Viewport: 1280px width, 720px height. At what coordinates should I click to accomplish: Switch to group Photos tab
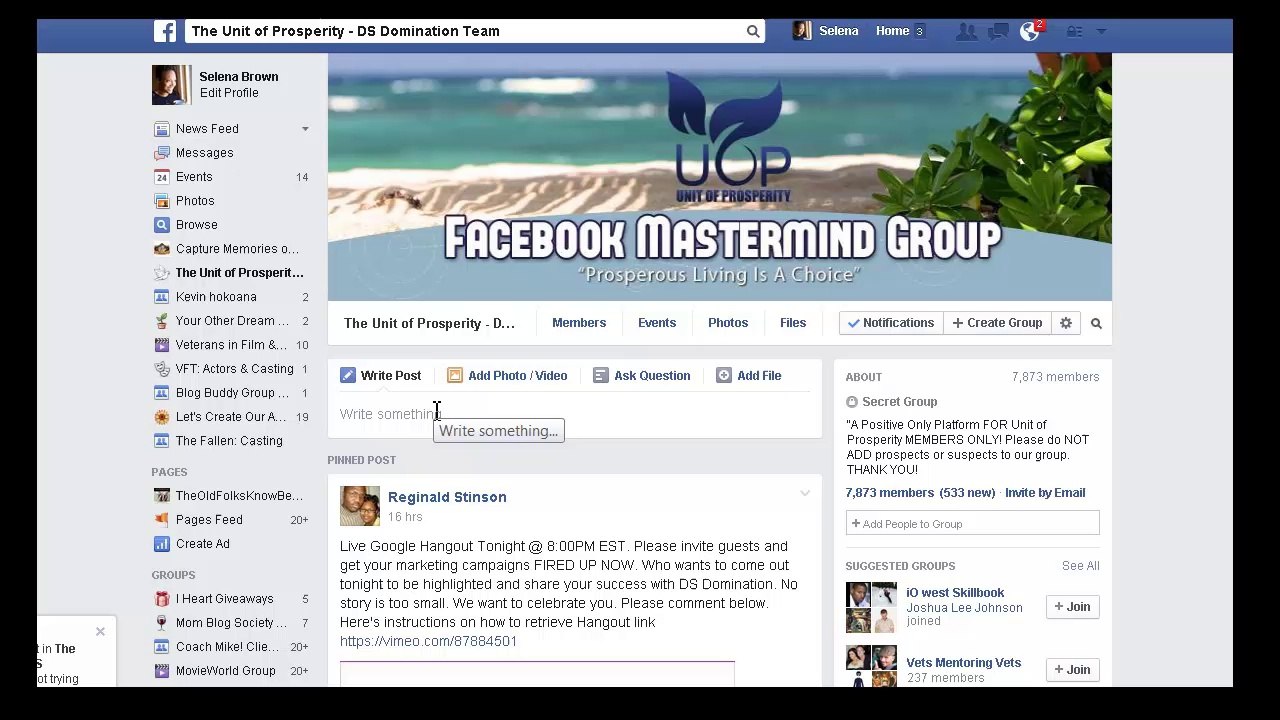click(x=728, y=323)
